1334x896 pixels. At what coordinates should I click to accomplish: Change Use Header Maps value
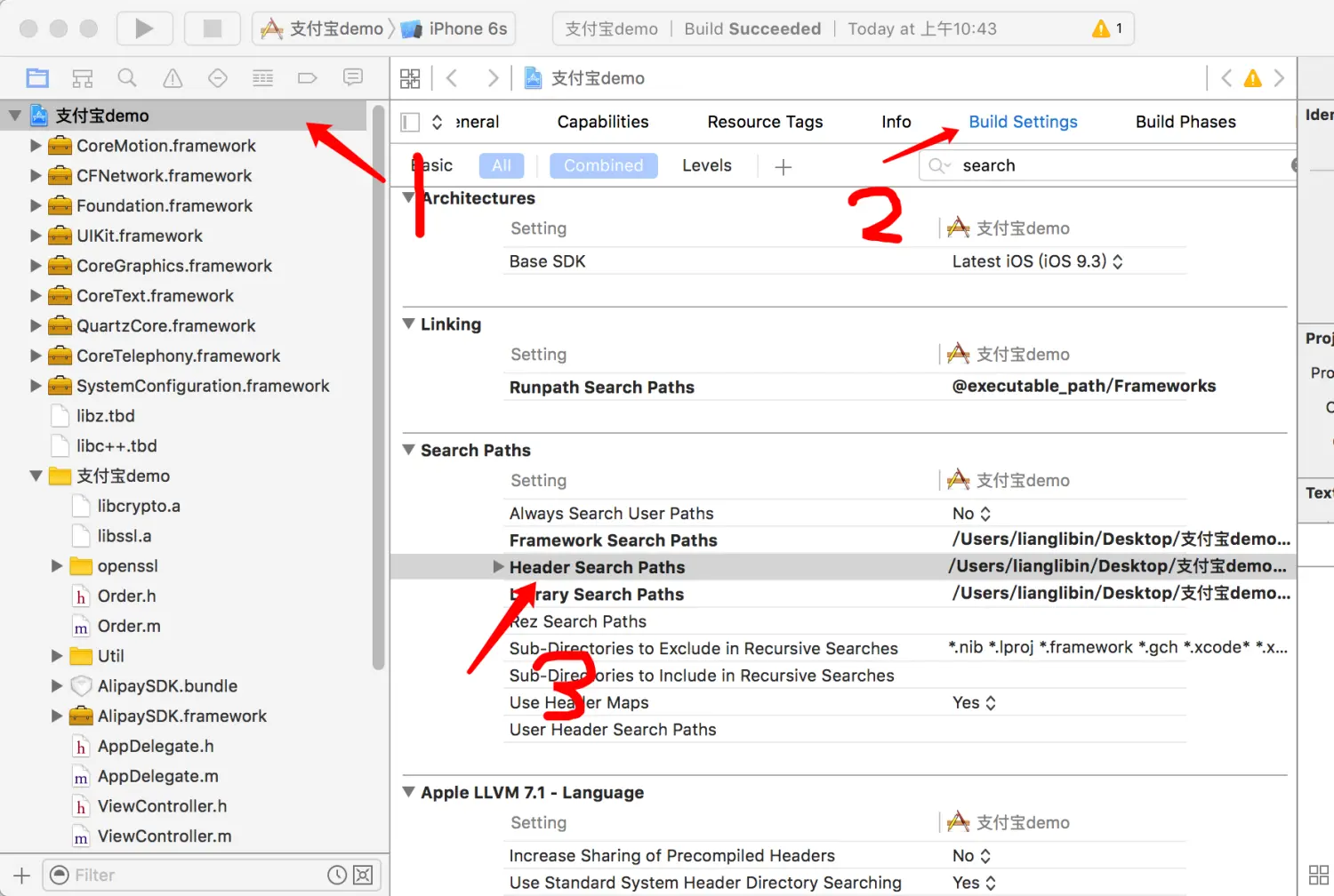974,703
